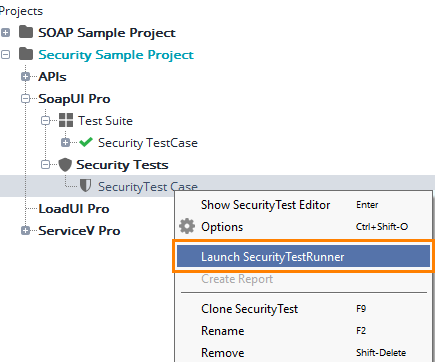Select the Security TestCase tree item

click(148, 143)
